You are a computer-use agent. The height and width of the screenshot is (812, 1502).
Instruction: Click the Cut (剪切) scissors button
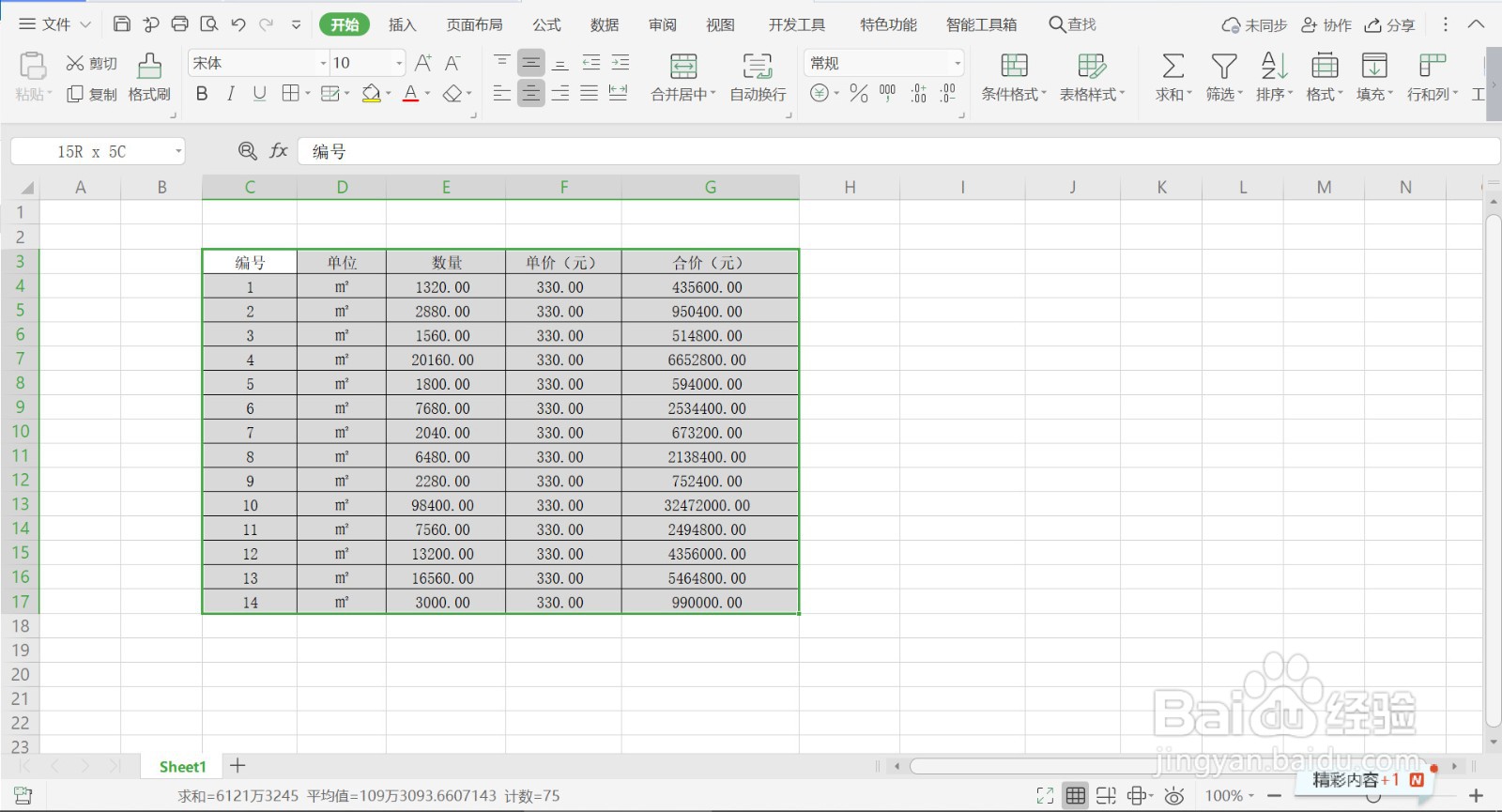click(x=91, y=63)
